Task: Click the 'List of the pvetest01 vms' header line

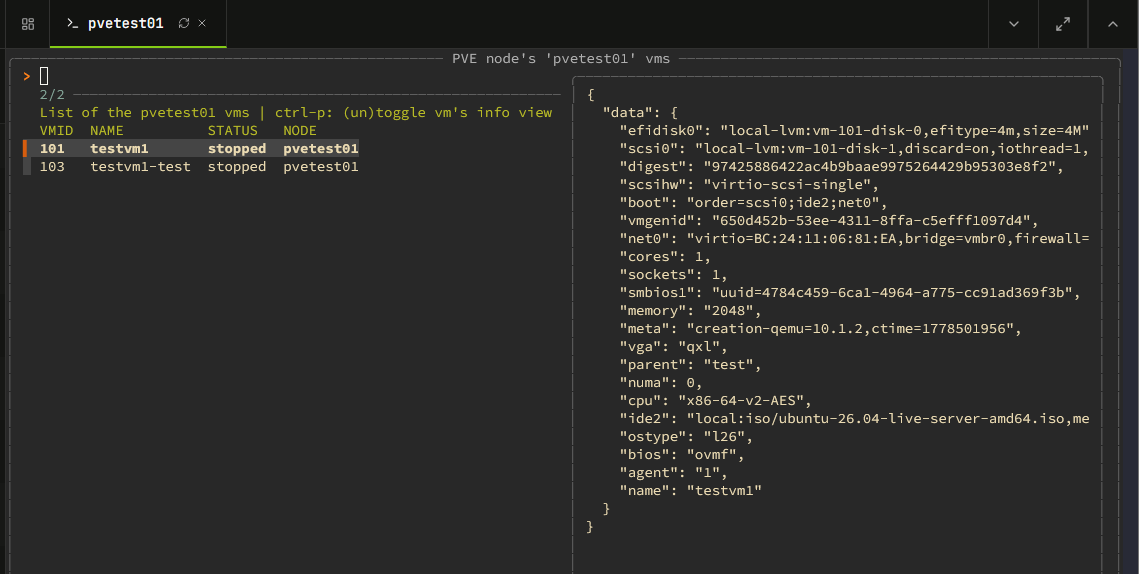Action: click(x=296, y=113)
